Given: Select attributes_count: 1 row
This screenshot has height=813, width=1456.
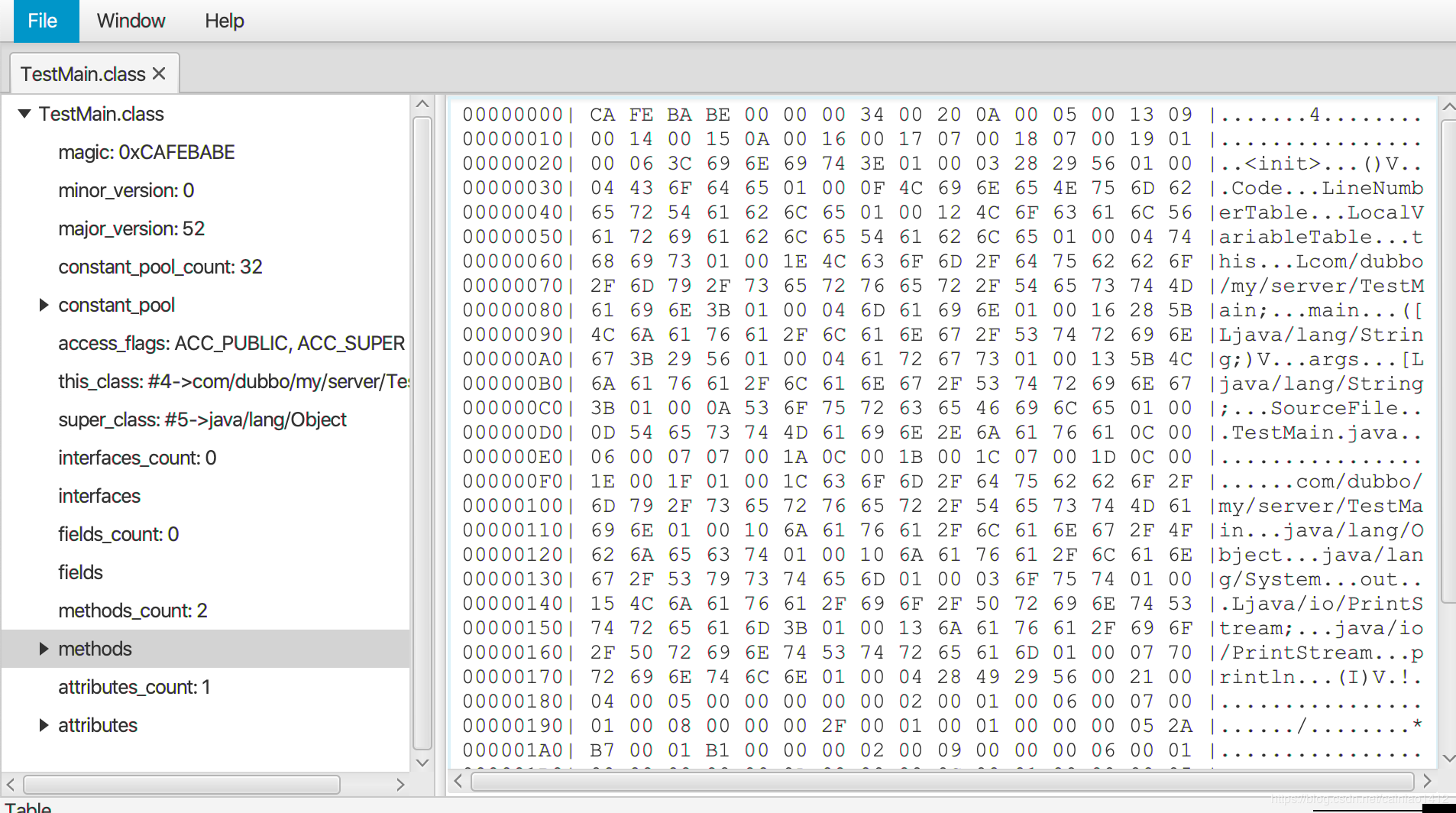Looking at the screenshot, I should tap(205, 687).
